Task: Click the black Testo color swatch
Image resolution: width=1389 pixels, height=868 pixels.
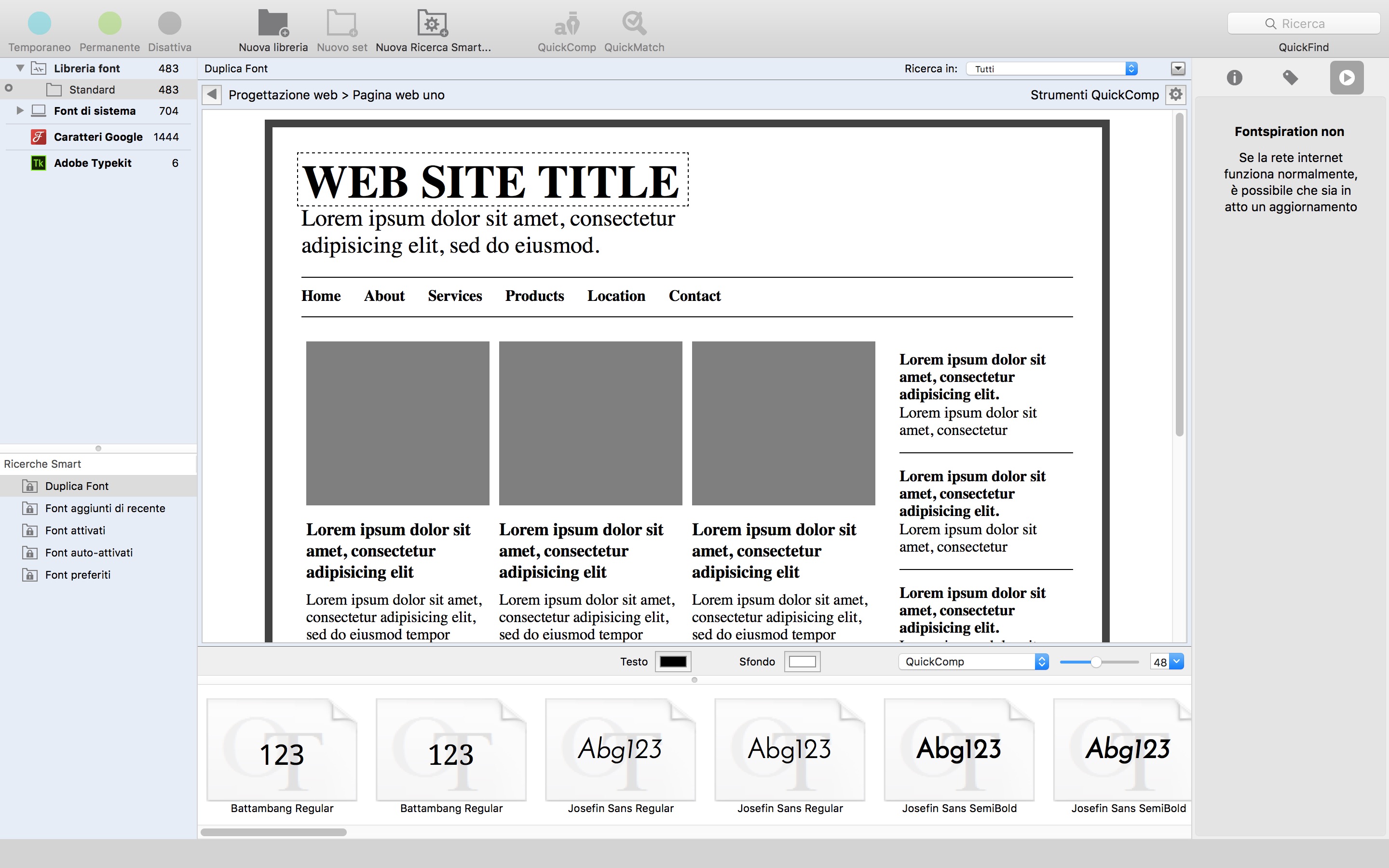Action: tap(673, 661)
